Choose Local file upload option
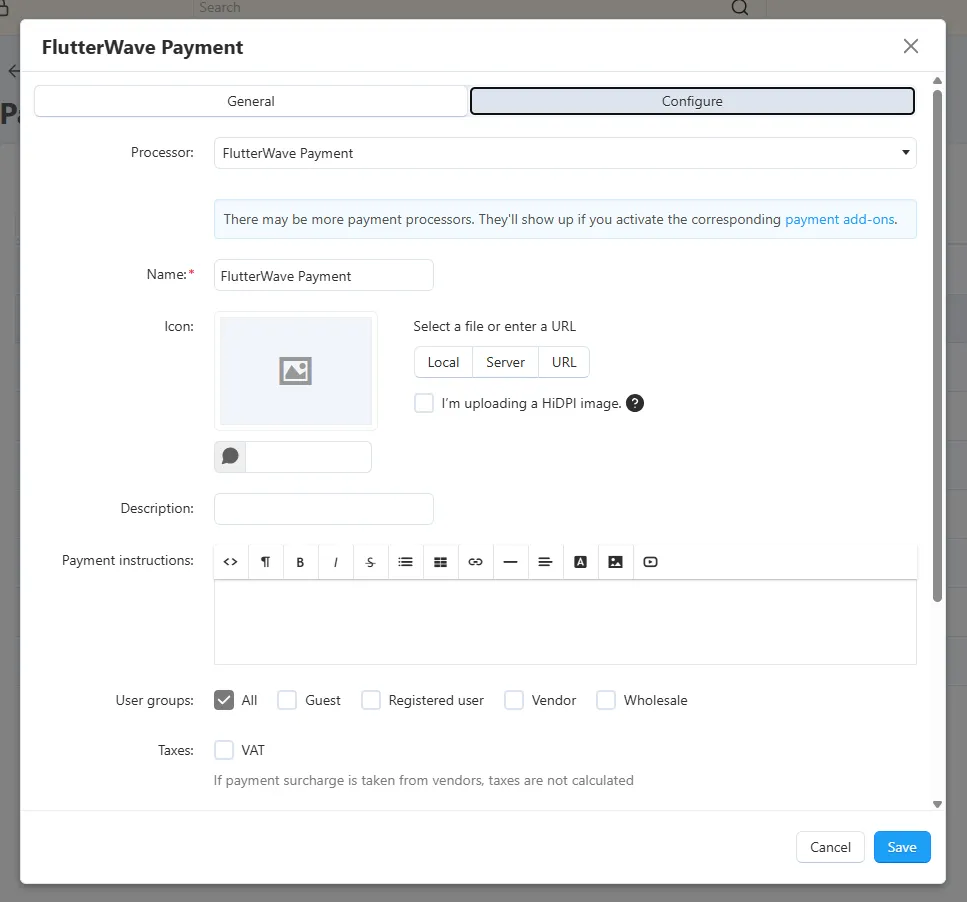967x902 pixels. [443, 362]
